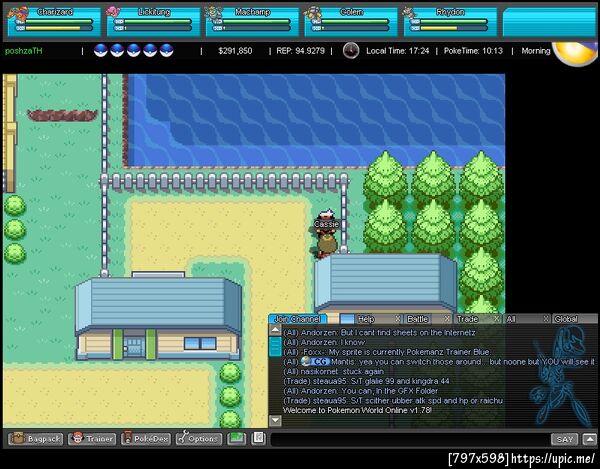Image resolution: width=600 pixels, height=469 pixels.
Task: Click the Welcome to Pokemon World Online message
Action: (357, 410)
